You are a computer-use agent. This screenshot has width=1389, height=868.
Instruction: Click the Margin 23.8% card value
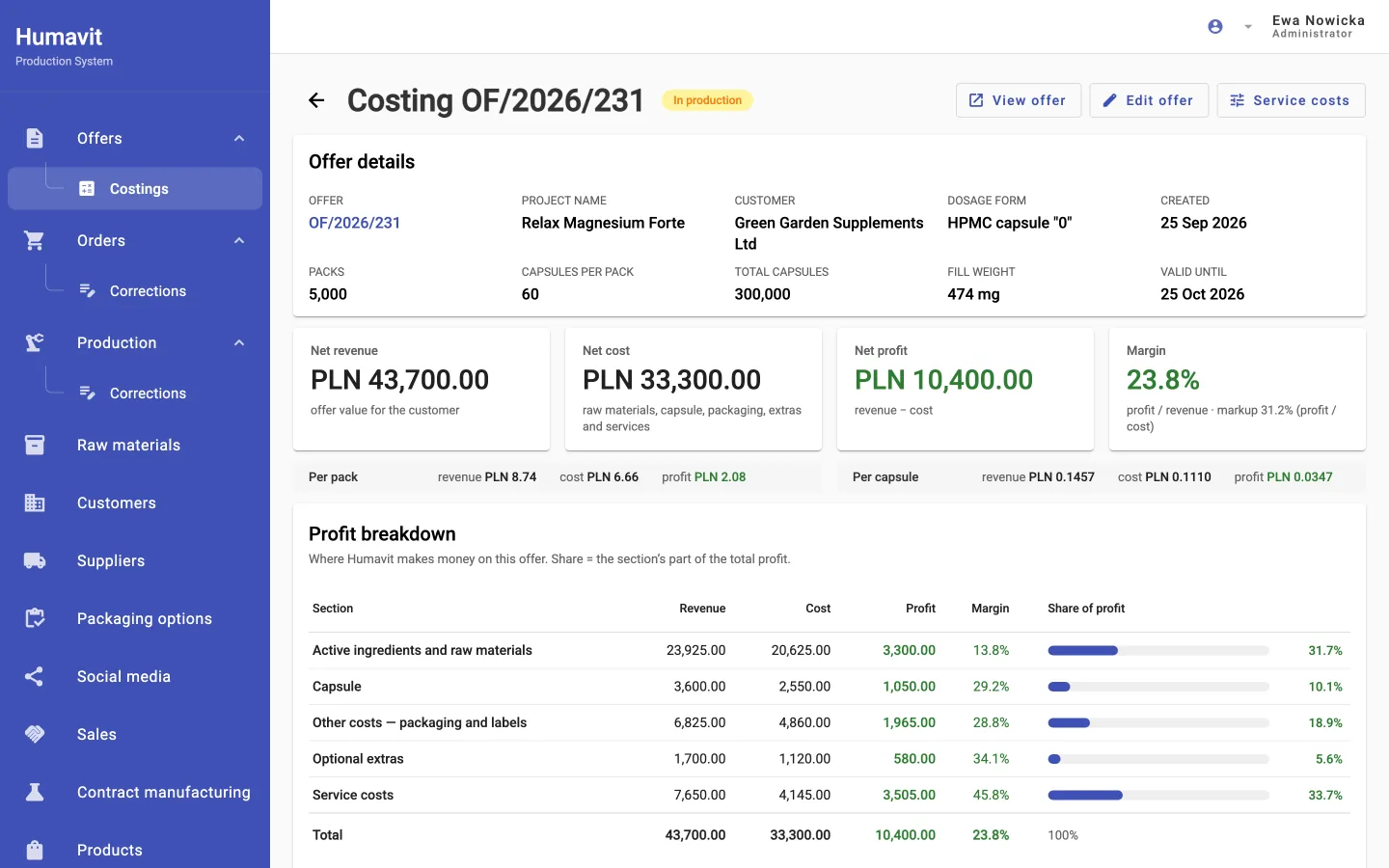[x=1162, y=380]
